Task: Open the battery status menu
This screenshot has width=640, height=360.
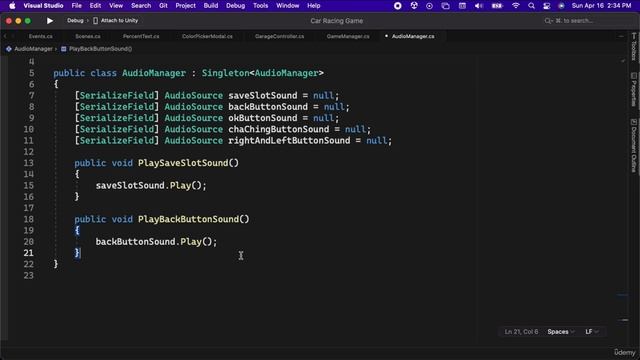Action: point(497,6)
